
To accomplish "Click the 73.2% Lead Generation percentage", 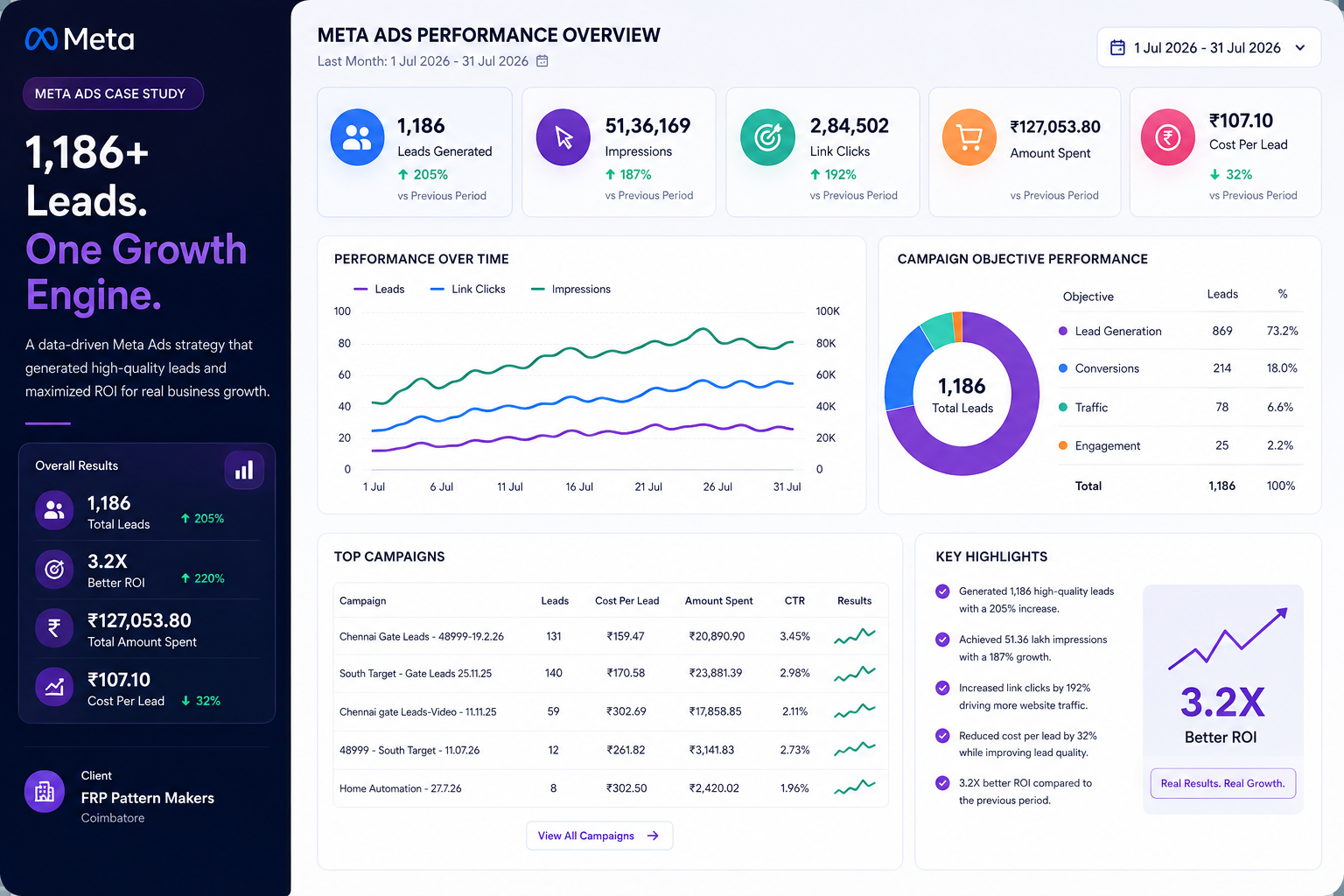I will [1282, 331].
